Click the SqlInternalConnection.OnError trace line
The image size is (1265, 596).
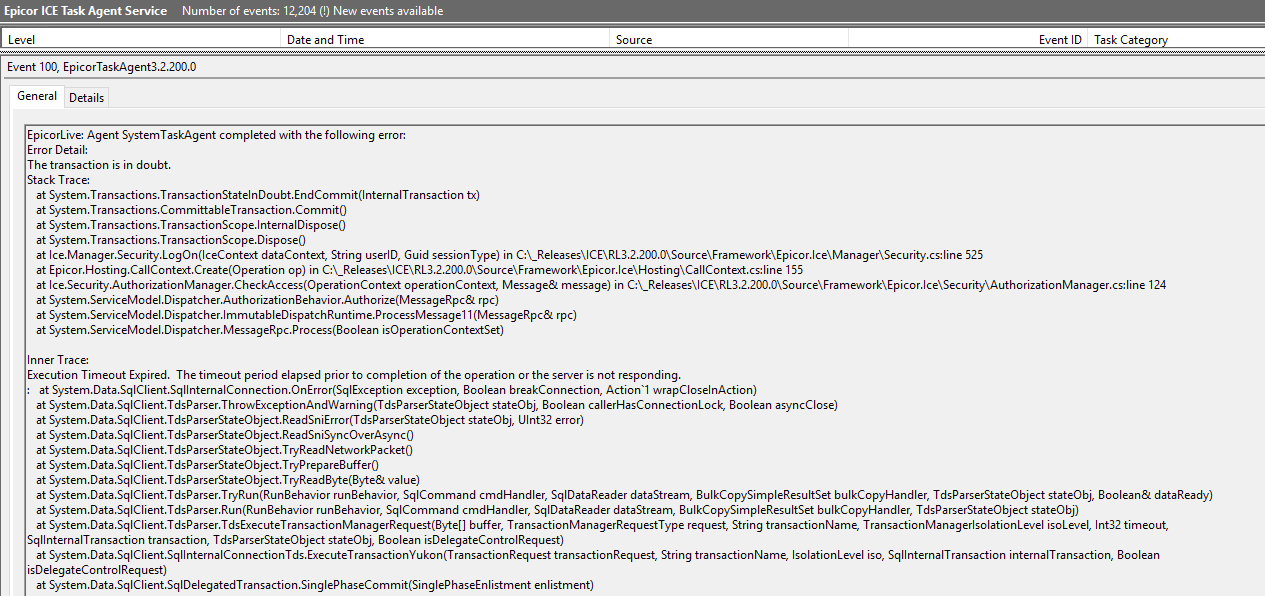392,390
